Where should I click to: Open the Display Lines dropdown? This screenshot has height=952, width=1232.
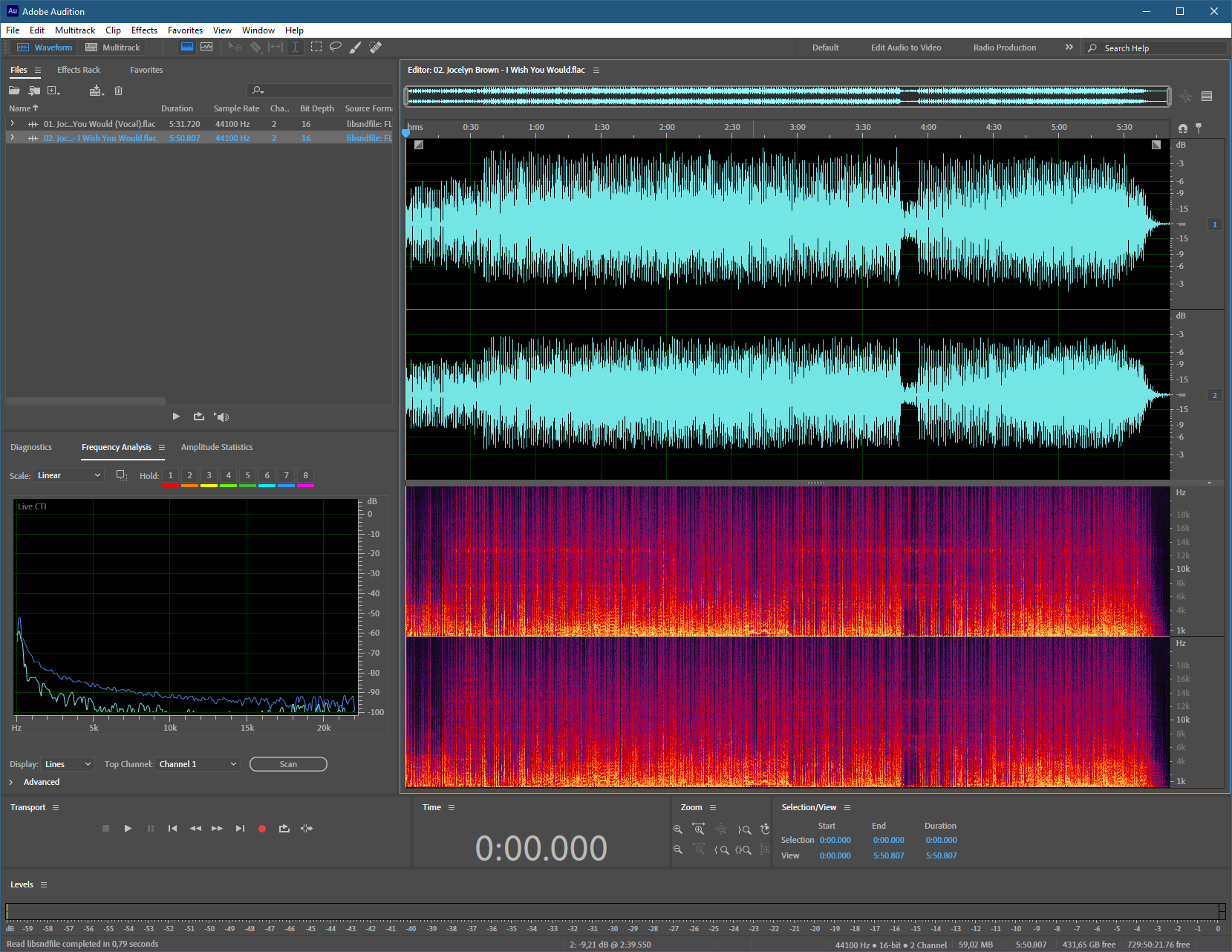coord(68,764)
